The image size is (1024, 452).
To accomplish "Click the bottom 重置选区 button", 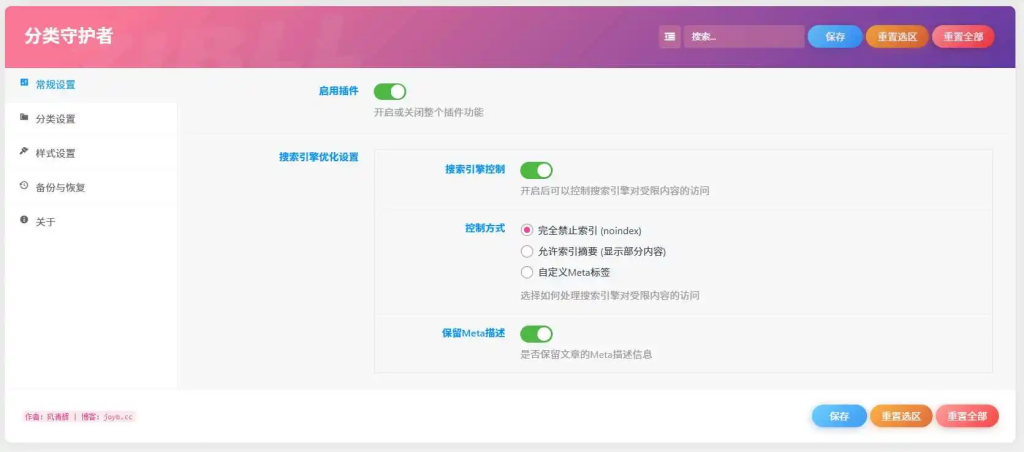I will coord(901,416).
